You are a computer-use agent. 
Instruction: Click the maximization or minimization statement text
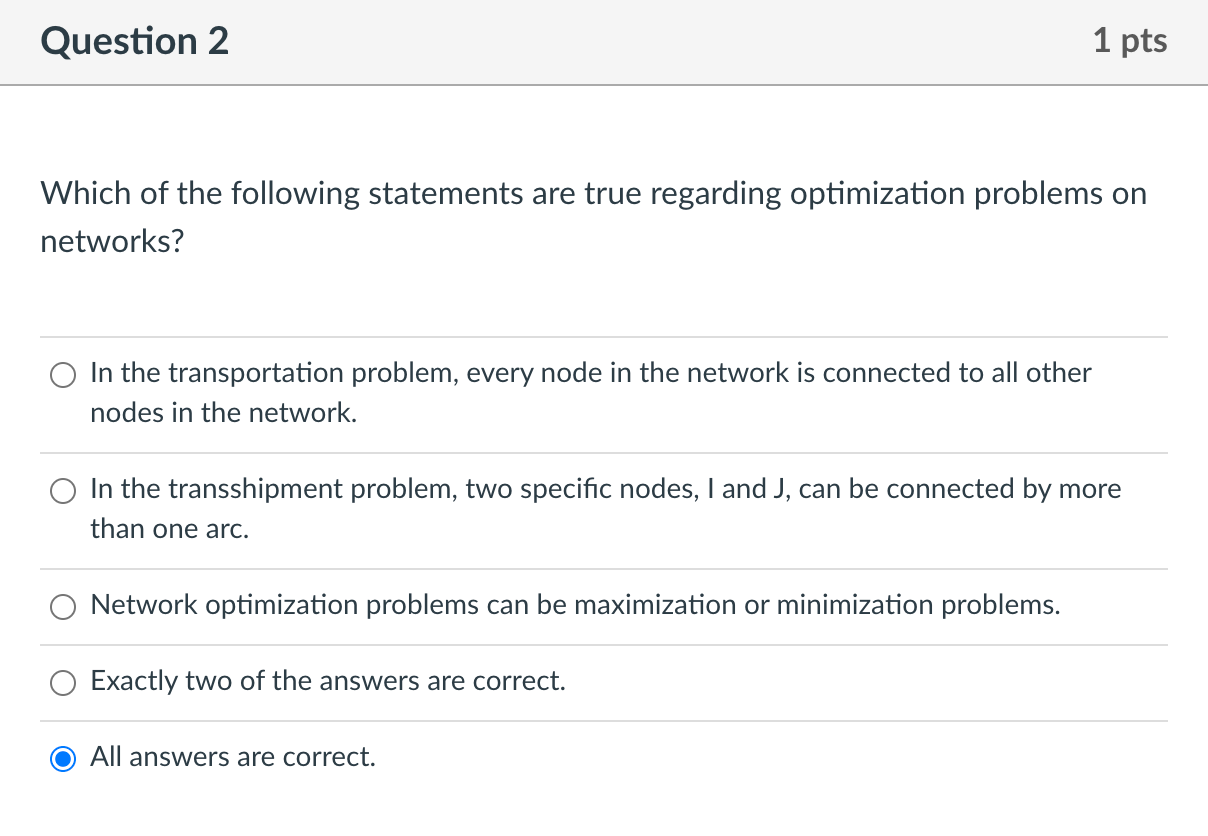pyautogui.click(x=575, y=605)
